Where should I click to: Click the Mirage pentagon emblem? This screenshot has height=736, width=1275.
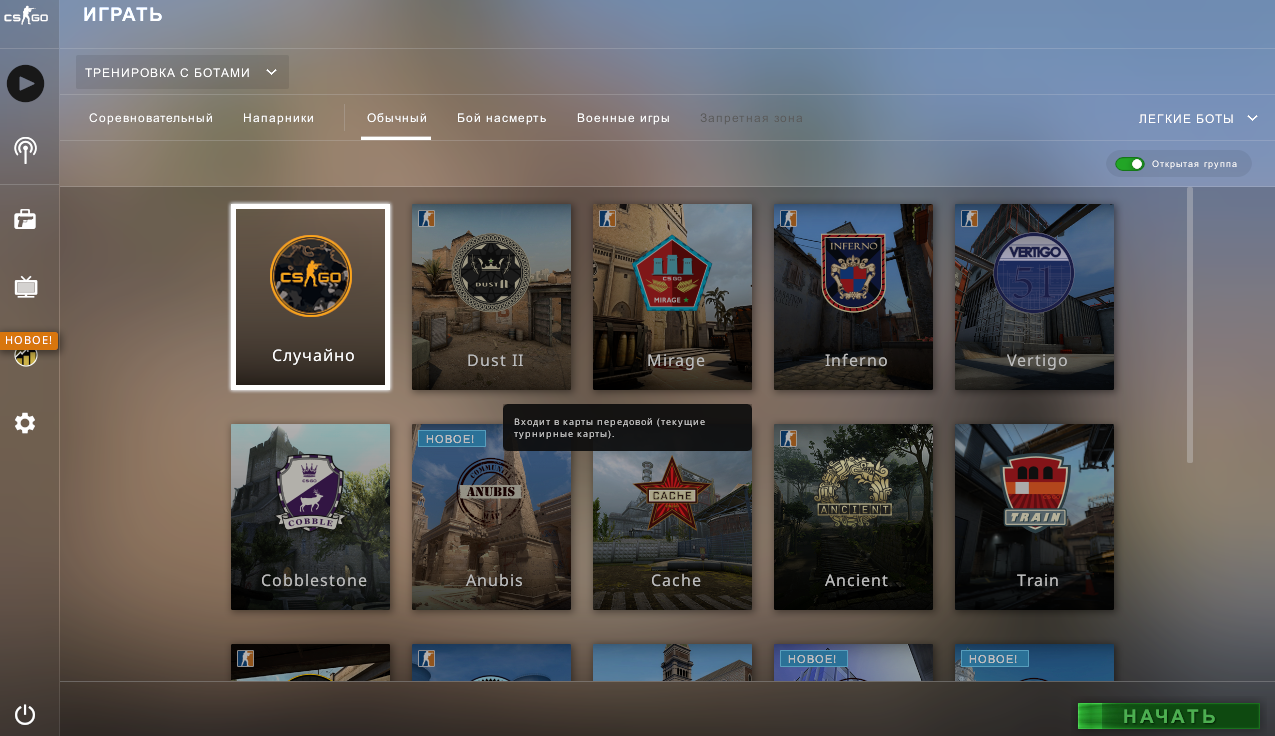click(672, 273)
